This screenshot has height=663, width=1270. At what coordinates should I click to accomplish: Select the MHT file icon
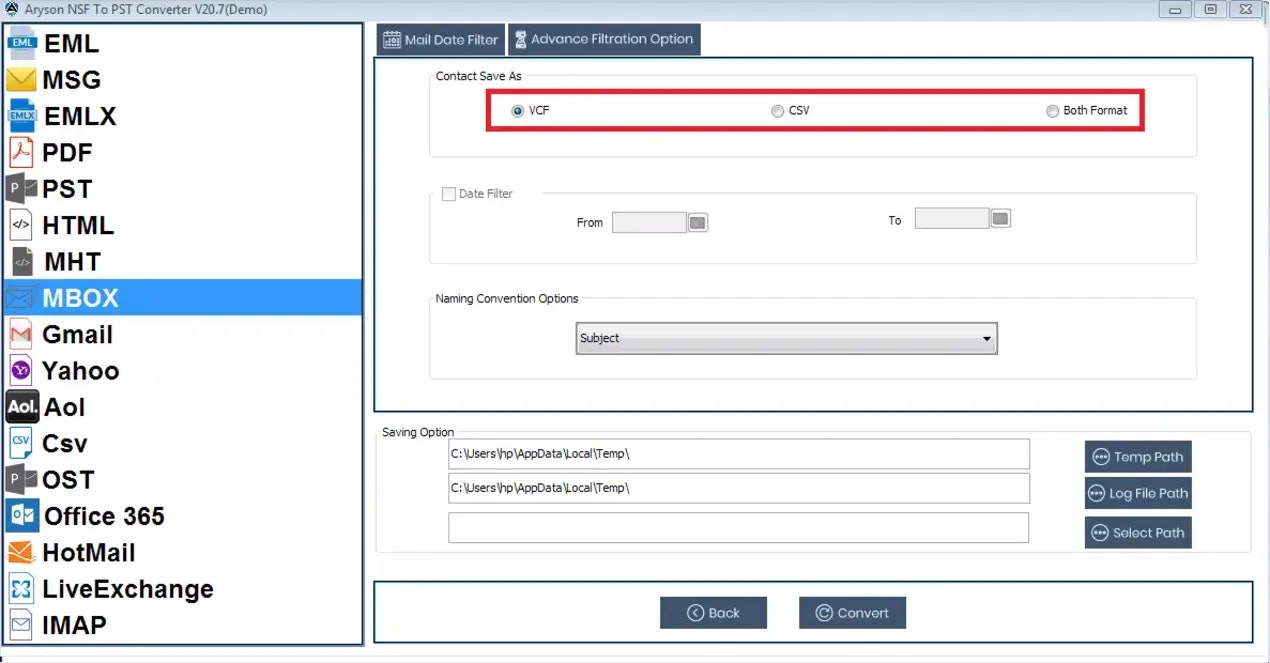pyautogui.click(x=22, y=262)
